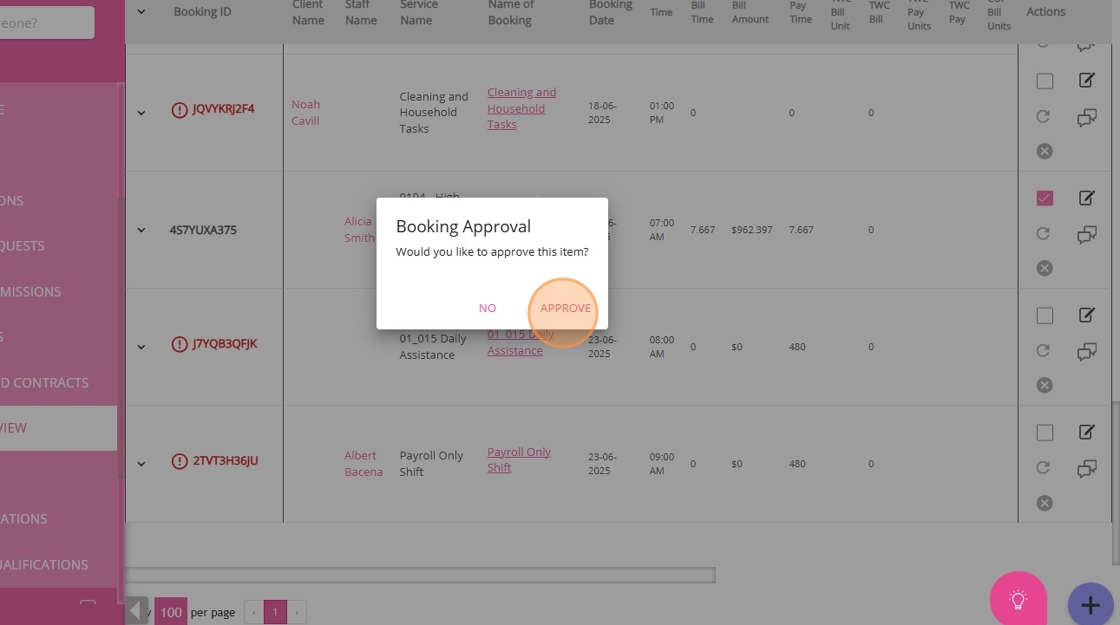Focus the search someone input field
The height and width of the screenshot is (625, 1120).
pos(46,23)
